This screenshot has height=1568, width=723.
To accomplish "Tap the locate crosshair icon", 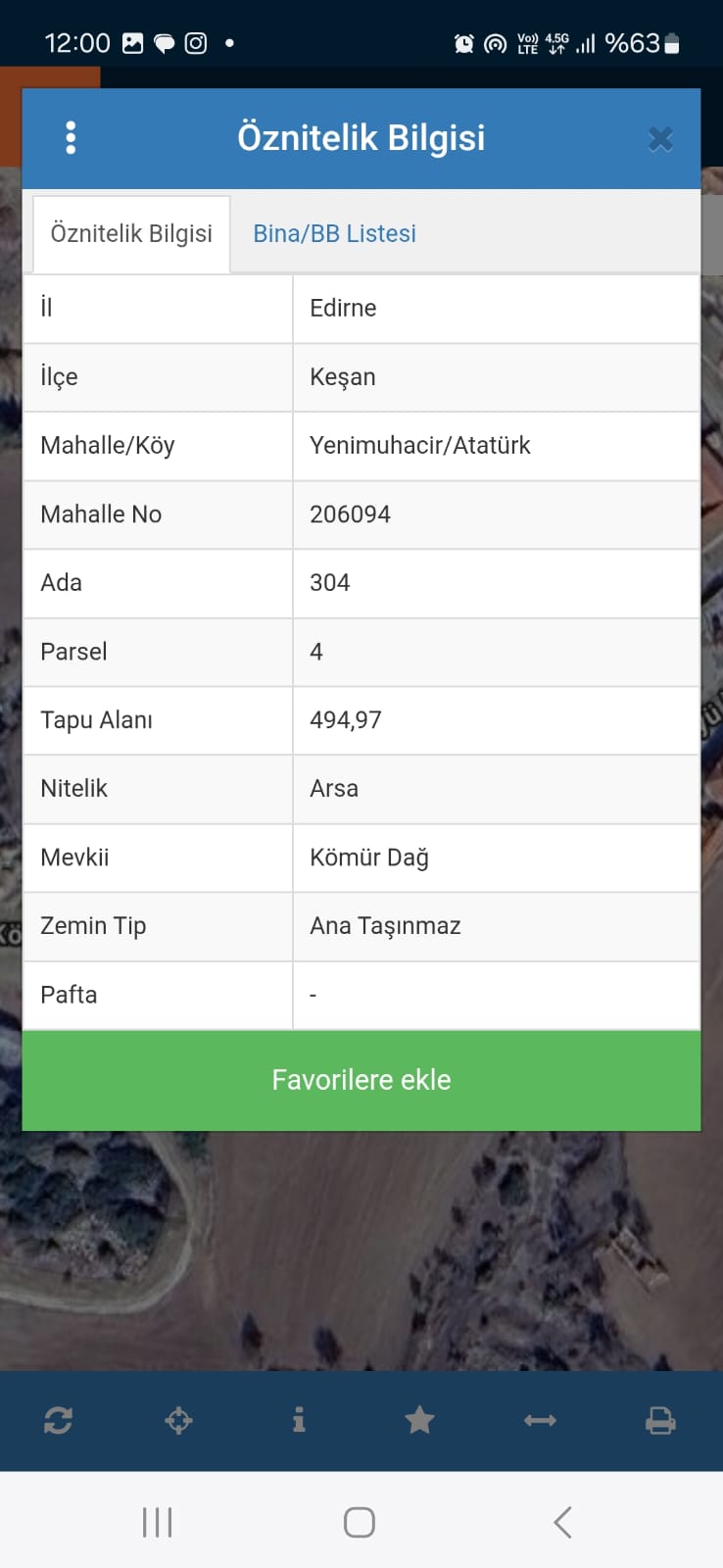I will tap(178, 1420).
